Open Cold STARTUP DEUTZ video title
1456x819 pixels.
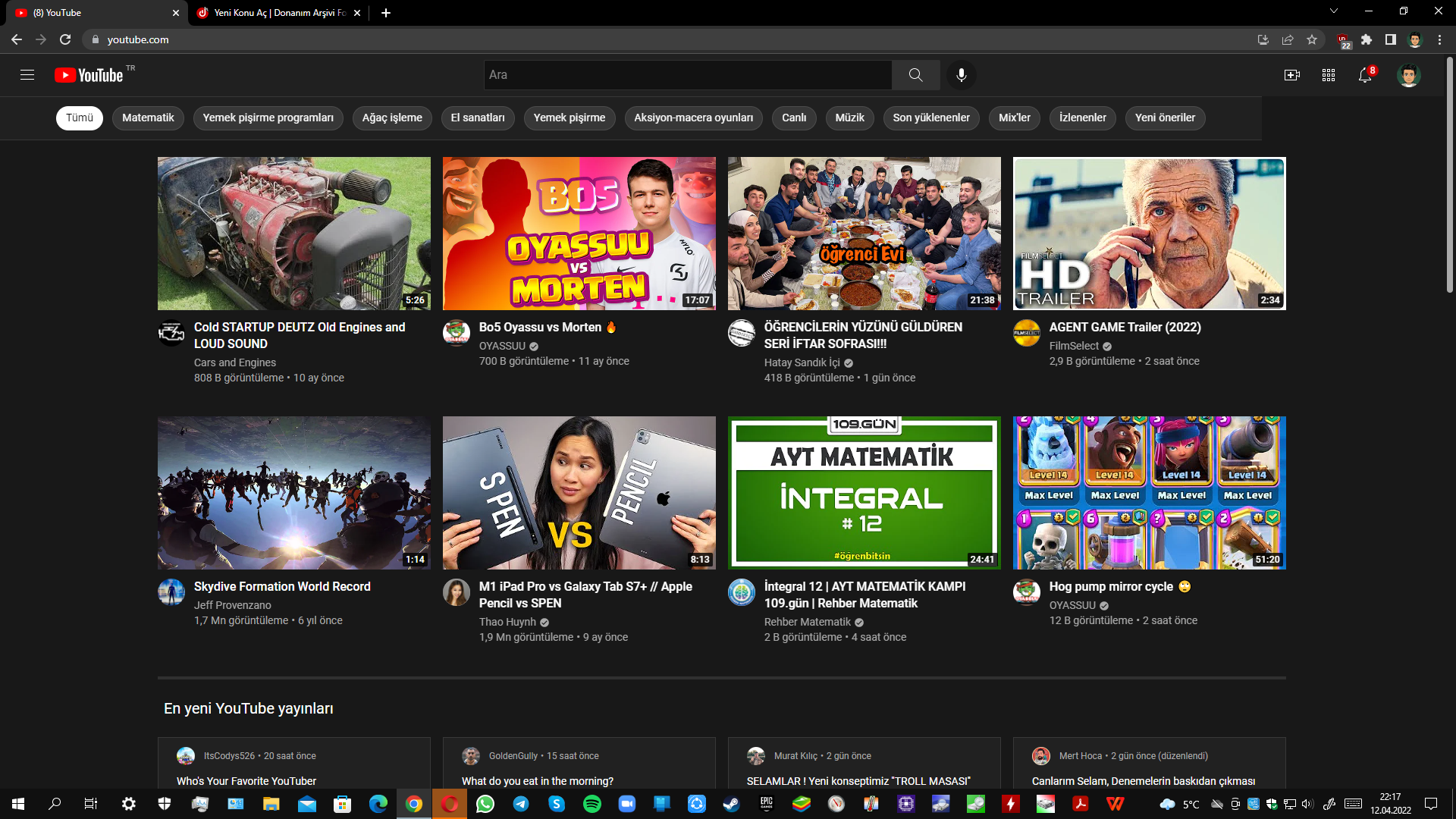click(300, 335)
